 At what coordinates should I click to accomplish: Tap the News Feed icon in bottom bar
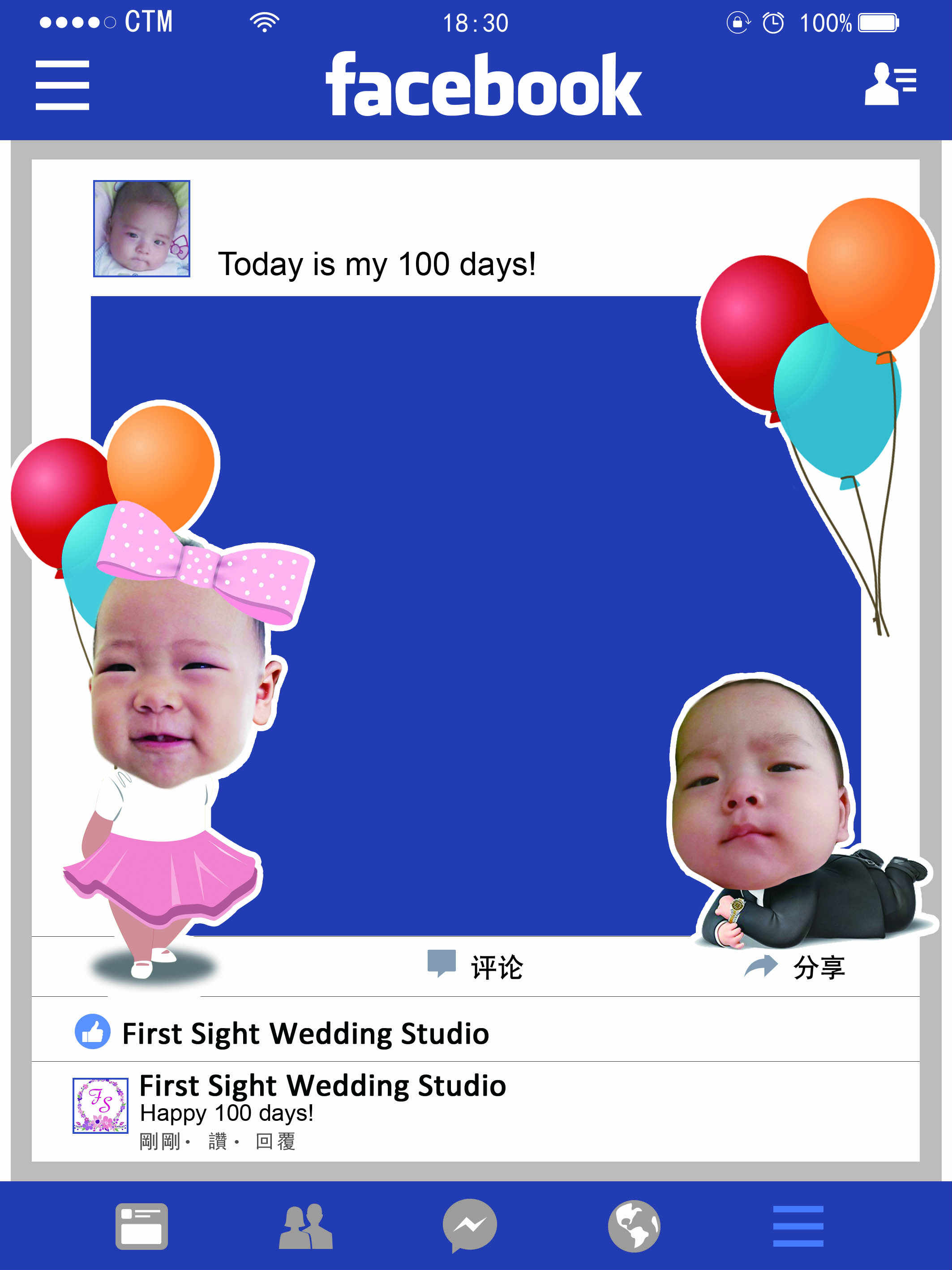(141, 1227)
